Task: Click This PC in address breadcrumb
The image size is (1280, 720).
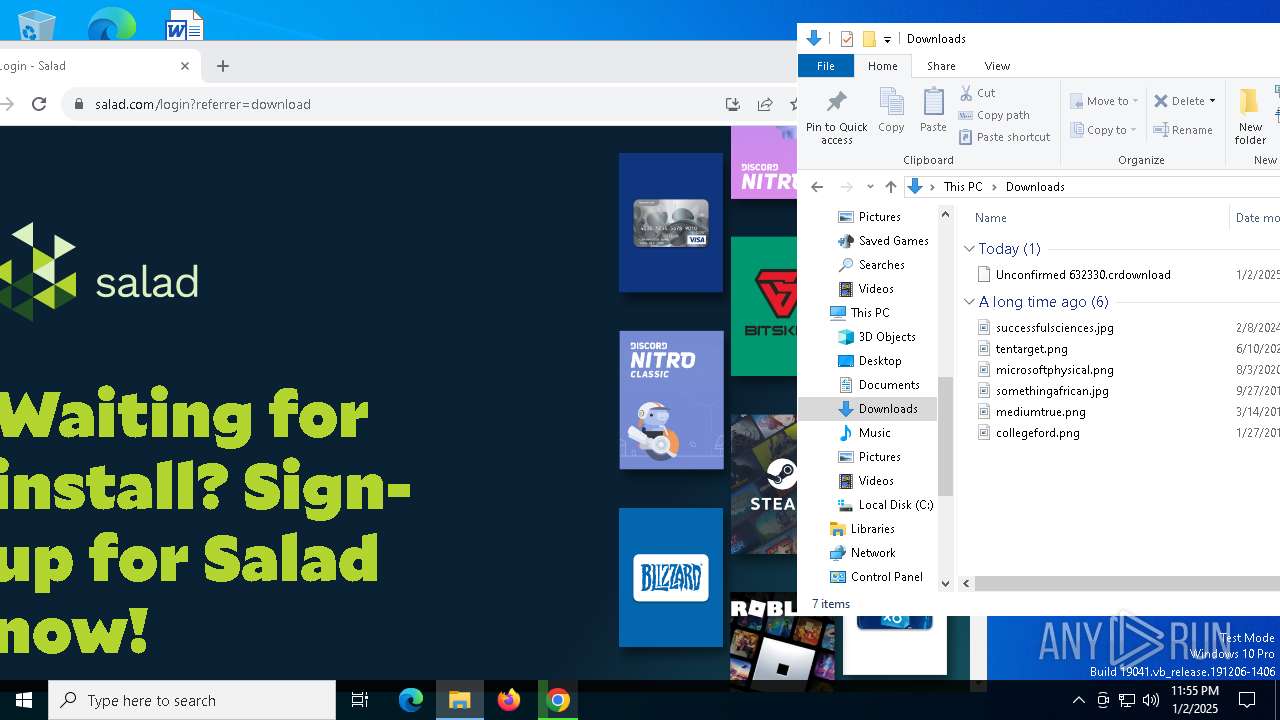Action: (963, 187)
